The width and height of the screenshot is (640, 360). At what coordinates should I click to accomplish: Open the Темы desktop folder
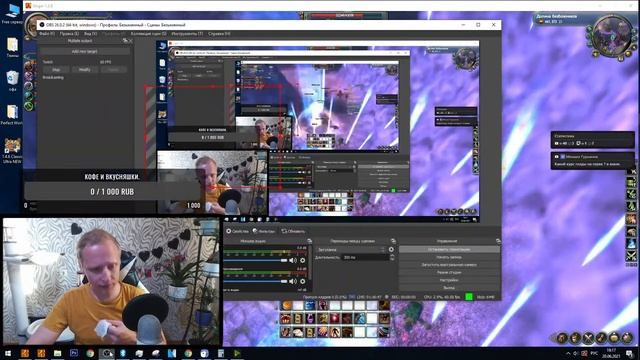(x=12, y=47)
